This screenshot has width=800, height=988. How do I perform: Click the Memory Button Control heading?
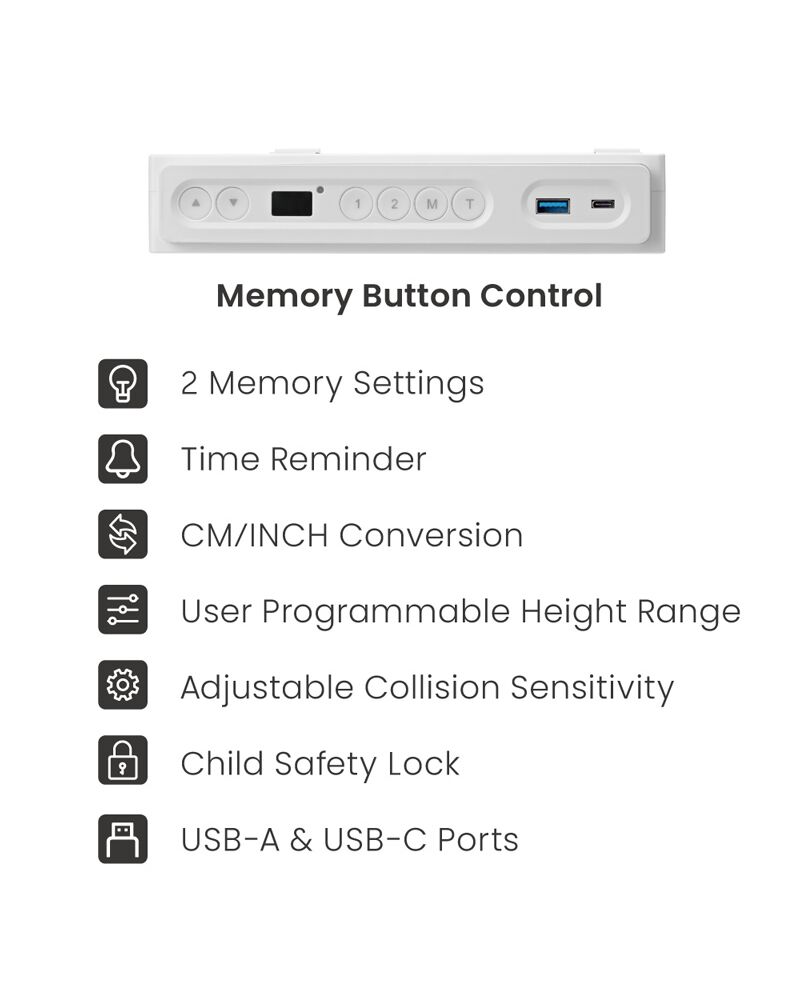pos(409,296)
